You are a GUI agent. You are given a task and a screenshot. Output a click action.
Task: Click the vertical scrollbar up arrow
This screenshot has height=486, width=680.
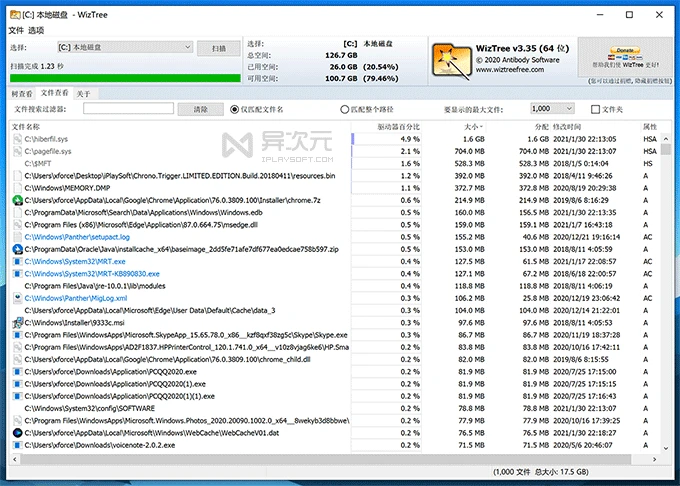tap(666, 139)
